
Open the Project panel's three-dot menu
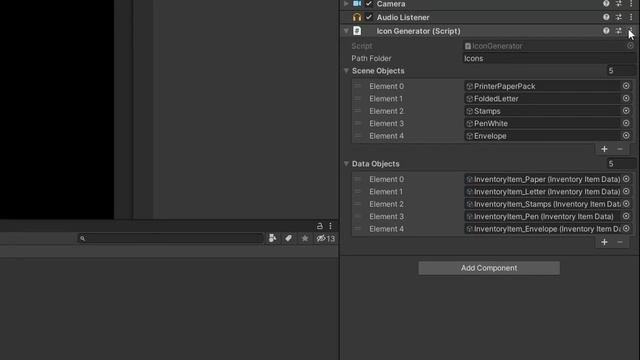pos(331,226)
